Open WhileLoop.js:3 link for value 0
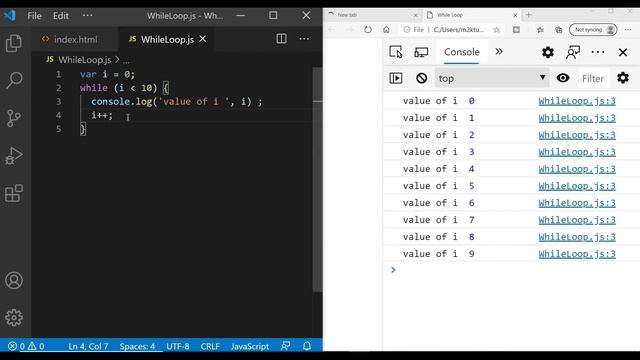640x360 pixels. 577,101
